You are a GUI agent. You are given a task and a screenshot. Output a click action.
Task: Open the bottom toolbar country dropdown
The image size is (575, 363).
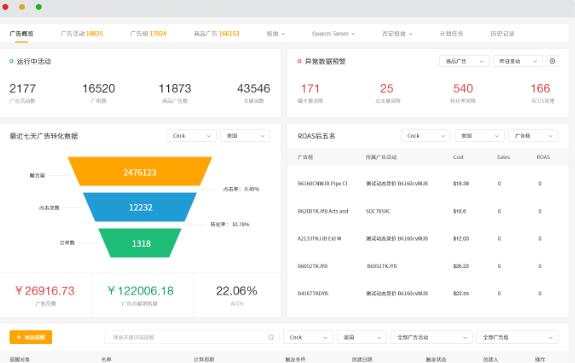[x=362, y=337]
